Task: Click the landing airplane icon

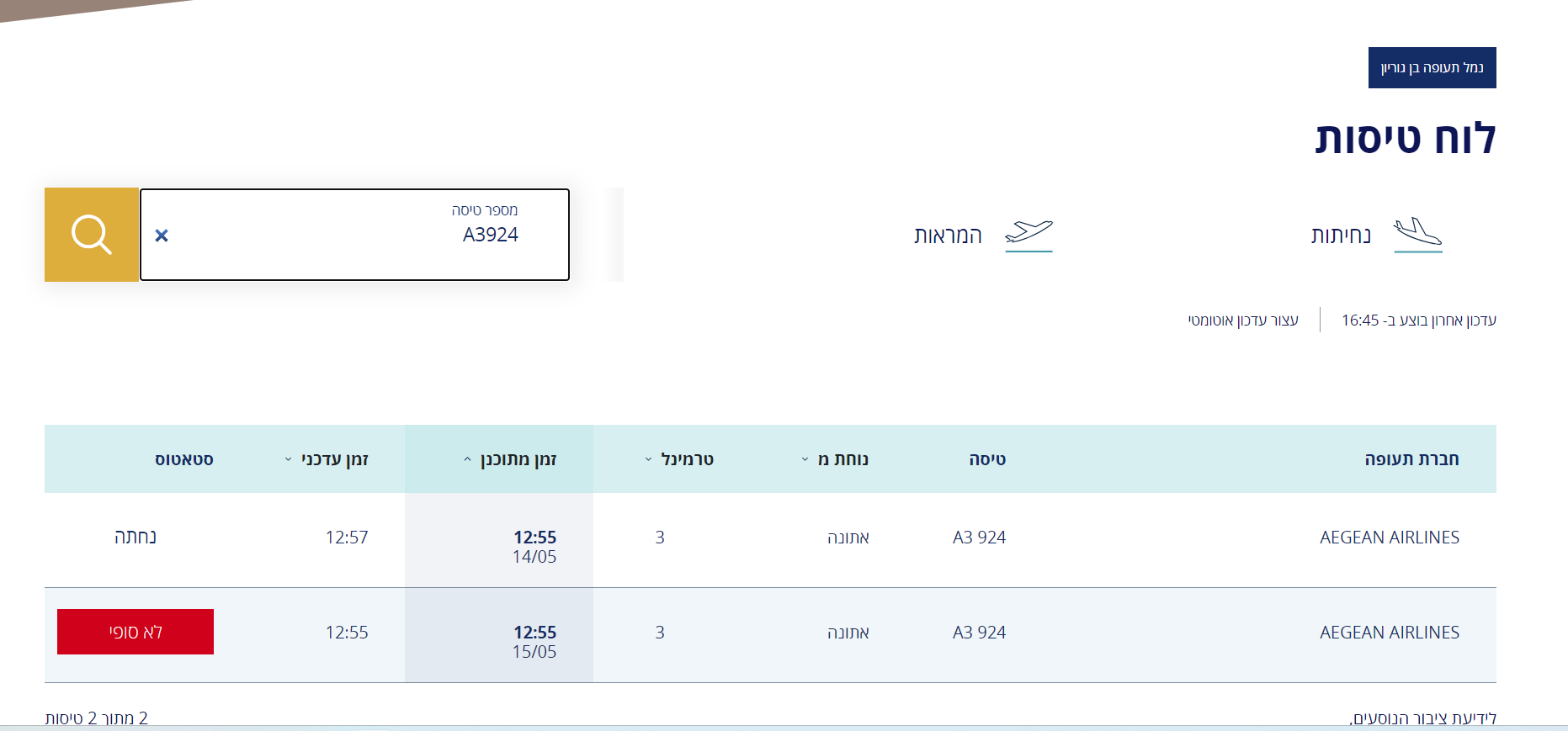Action: pos(1417,232)
